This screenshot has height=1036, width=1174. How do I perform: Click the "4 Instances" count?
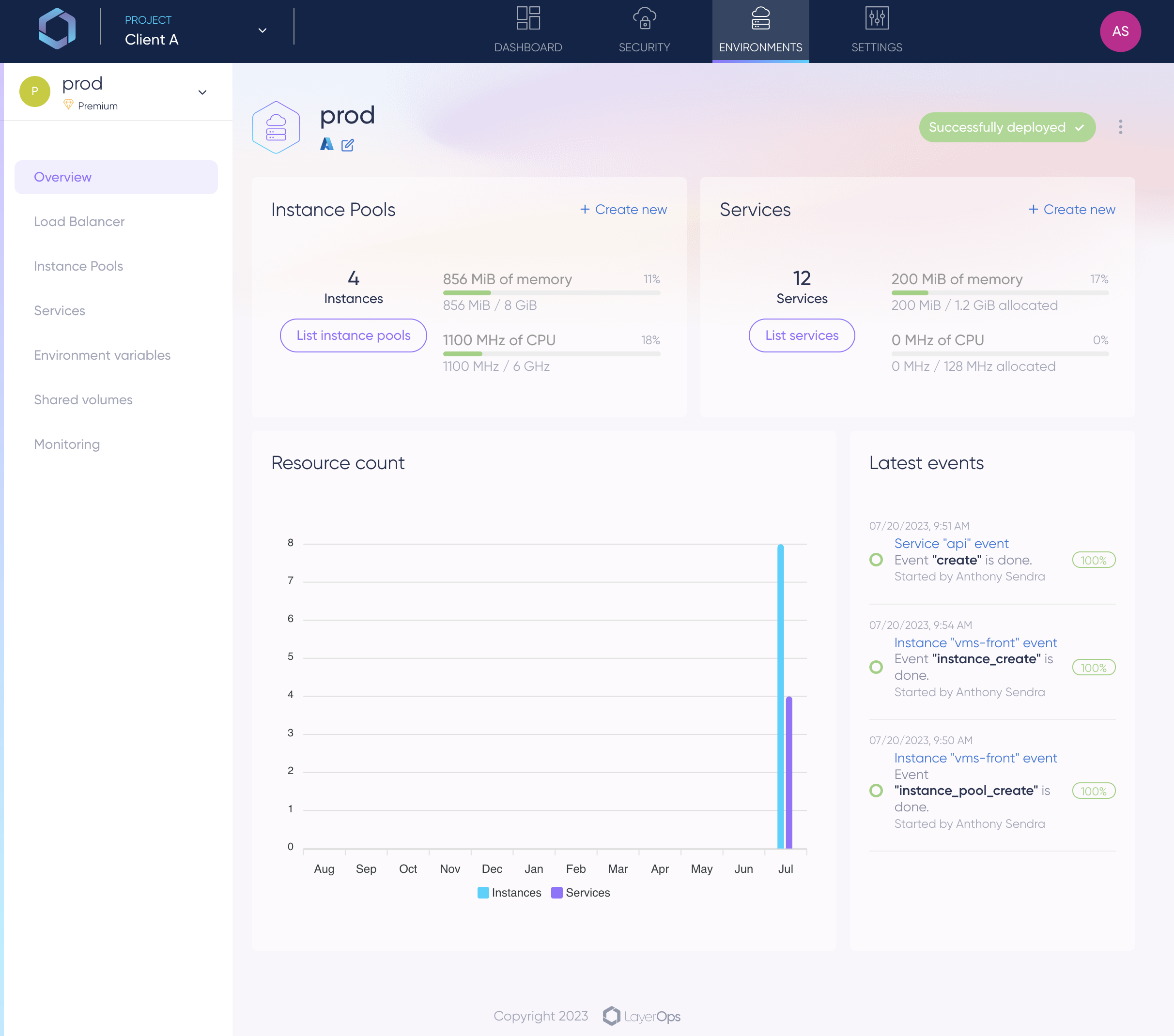353,287
